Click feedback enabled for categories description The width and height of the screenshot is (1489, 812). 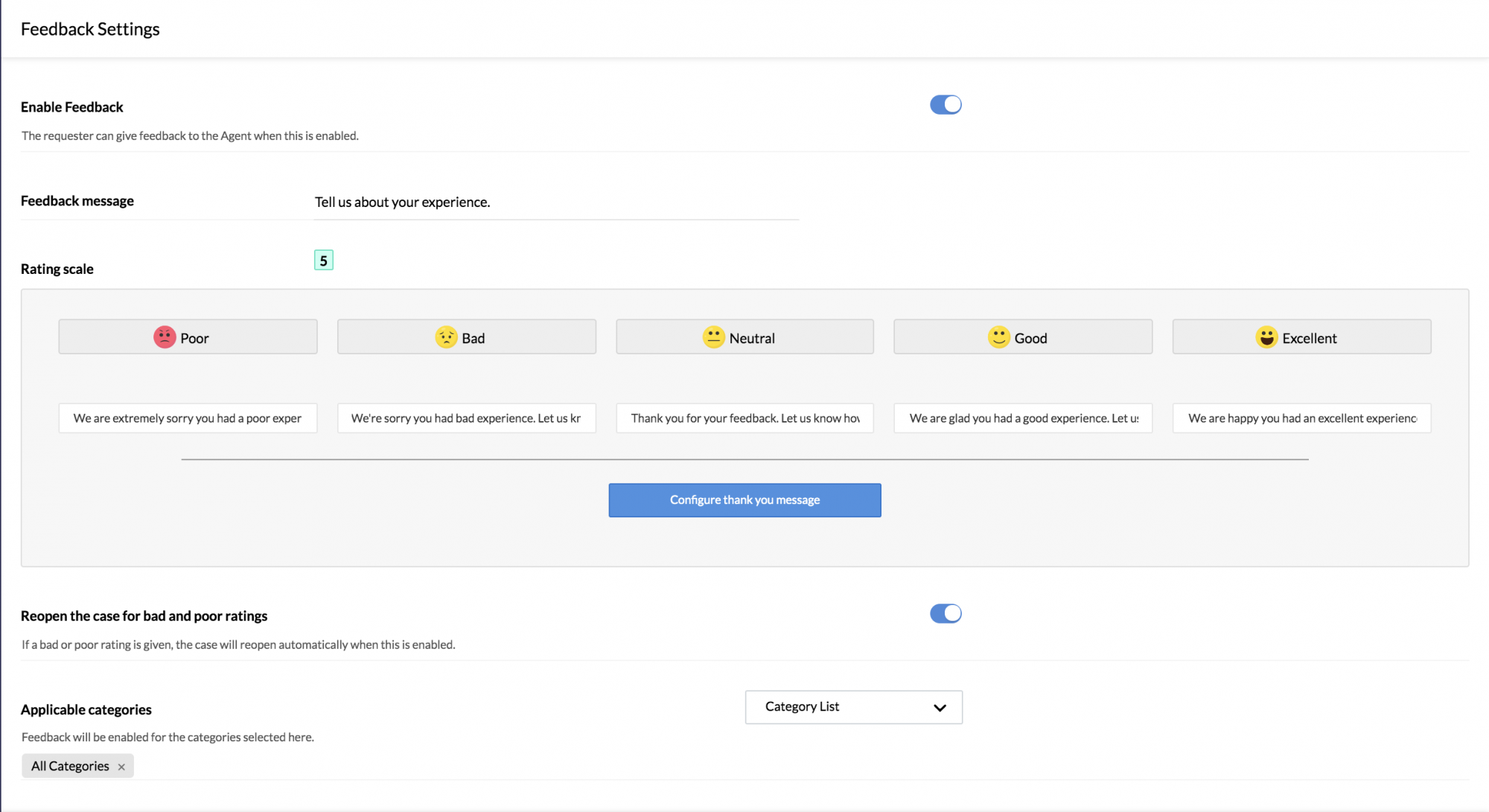coord(168,738)
